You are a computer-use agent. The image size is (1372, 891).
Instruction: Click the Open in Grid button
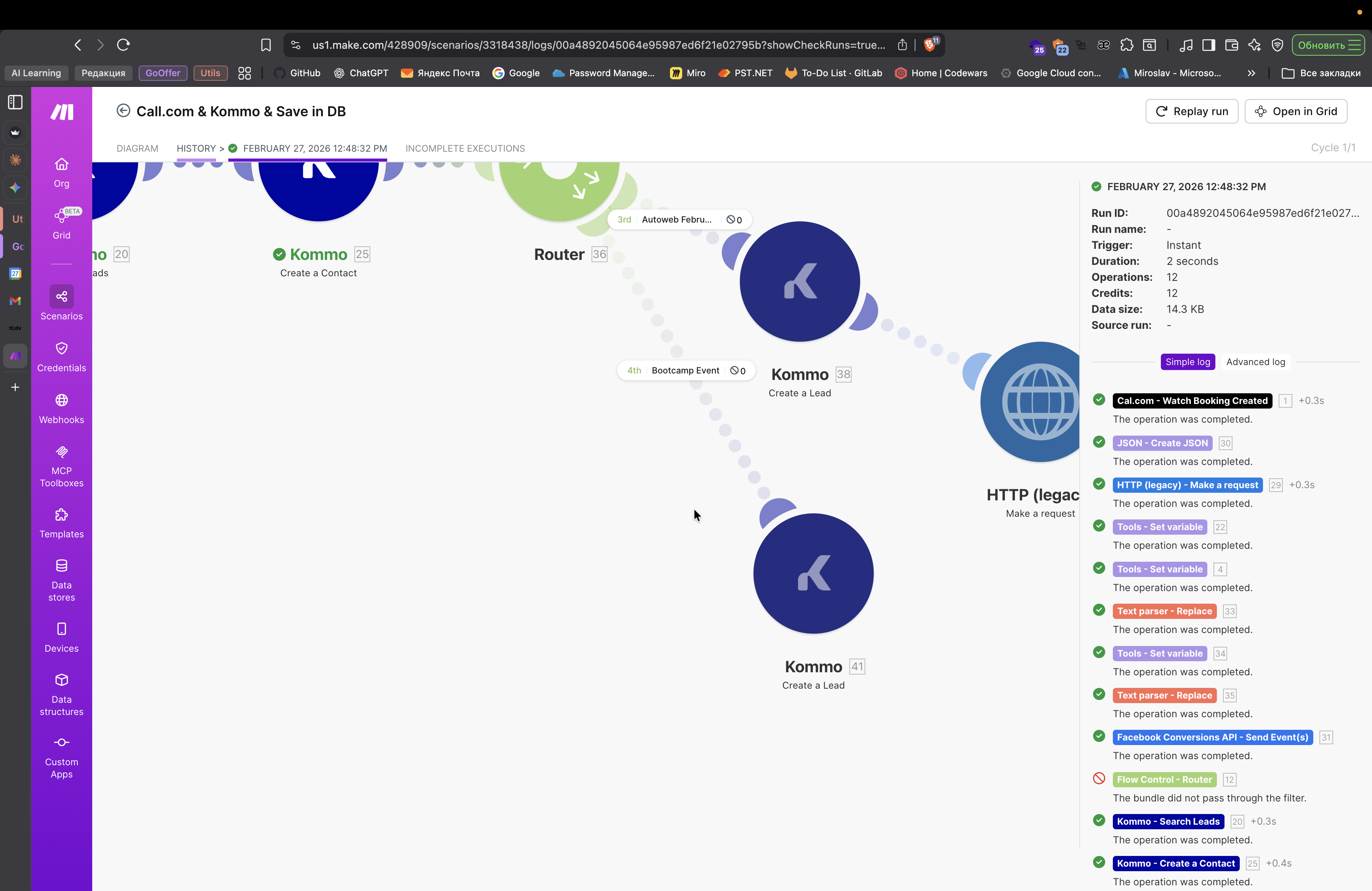point(1295,111)
